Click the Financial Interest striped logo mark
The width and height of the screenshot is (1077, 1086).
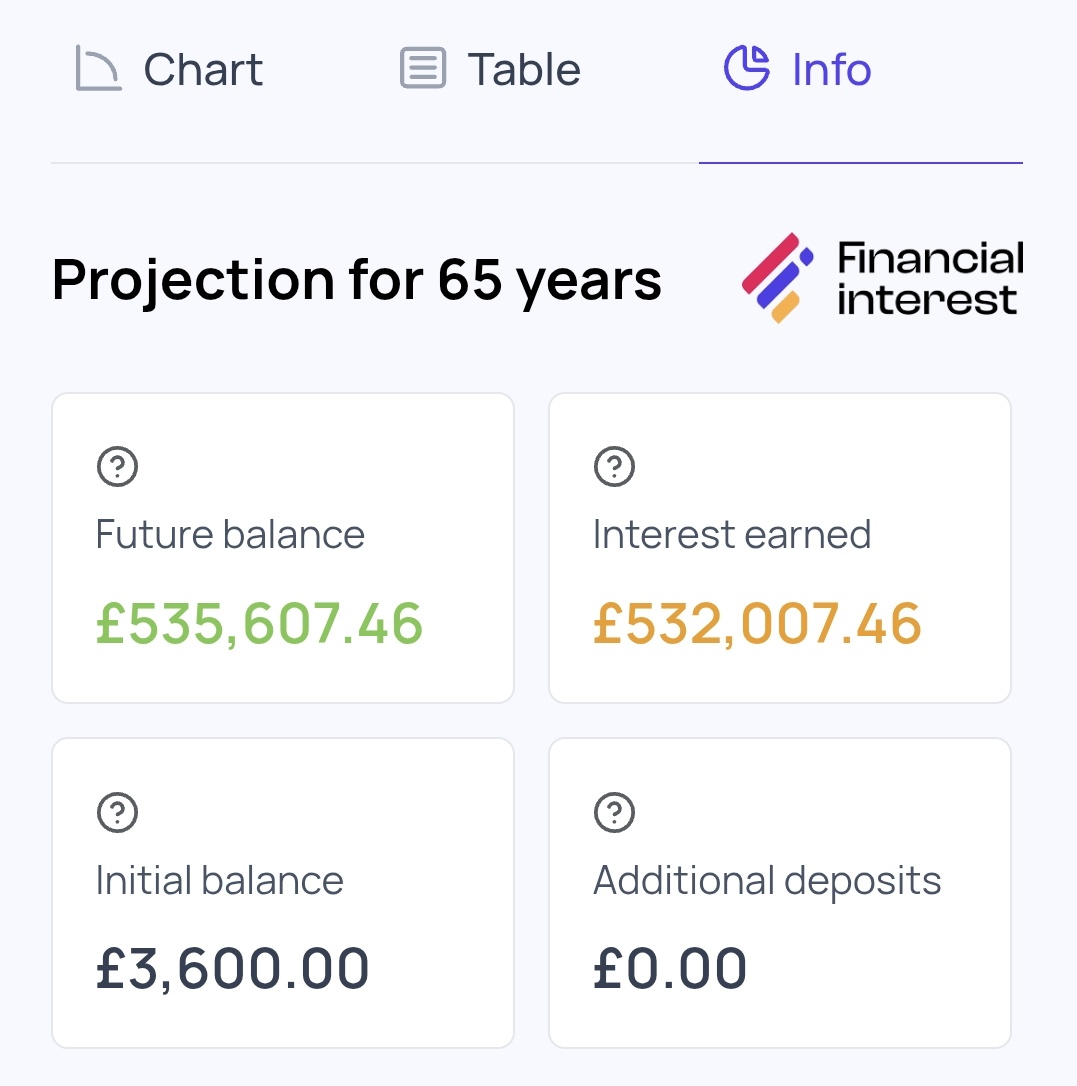coord(777,278)
